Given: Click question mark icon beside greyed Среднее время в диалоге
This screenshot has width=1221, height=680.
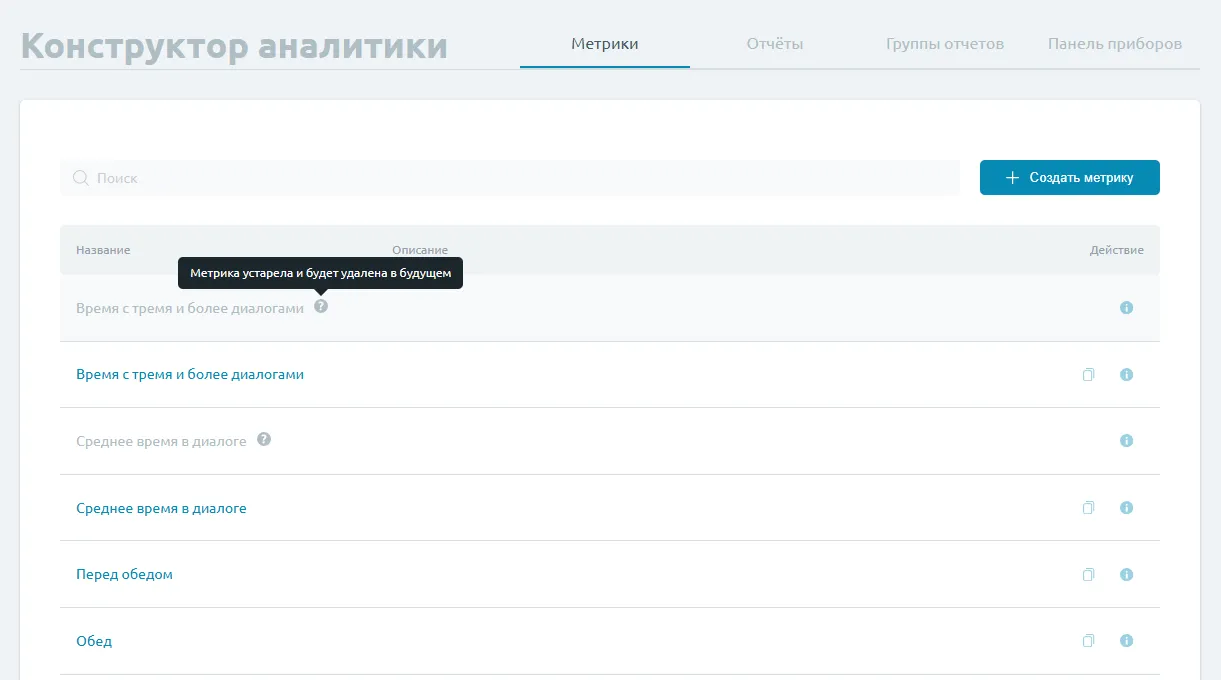Looking at the screenshot, I should (x=264, y=439).
